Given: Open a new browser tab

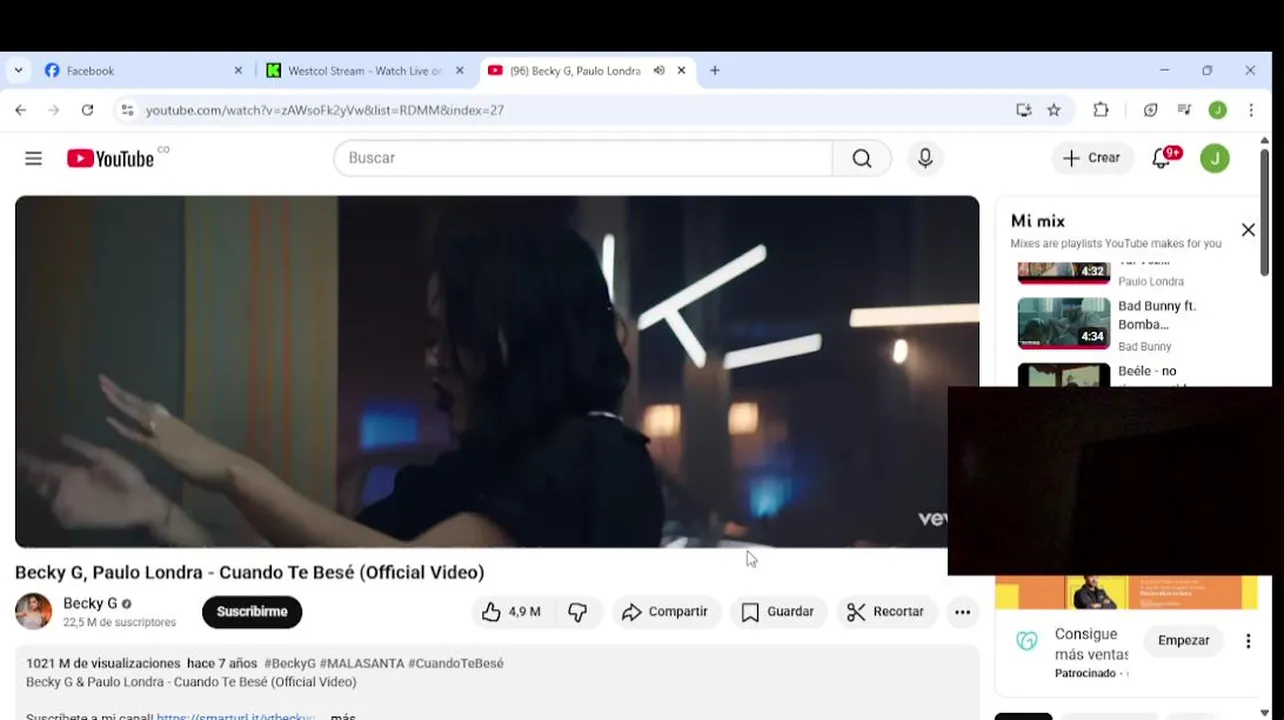Looking at the screenshot, I should click(714, 71).
